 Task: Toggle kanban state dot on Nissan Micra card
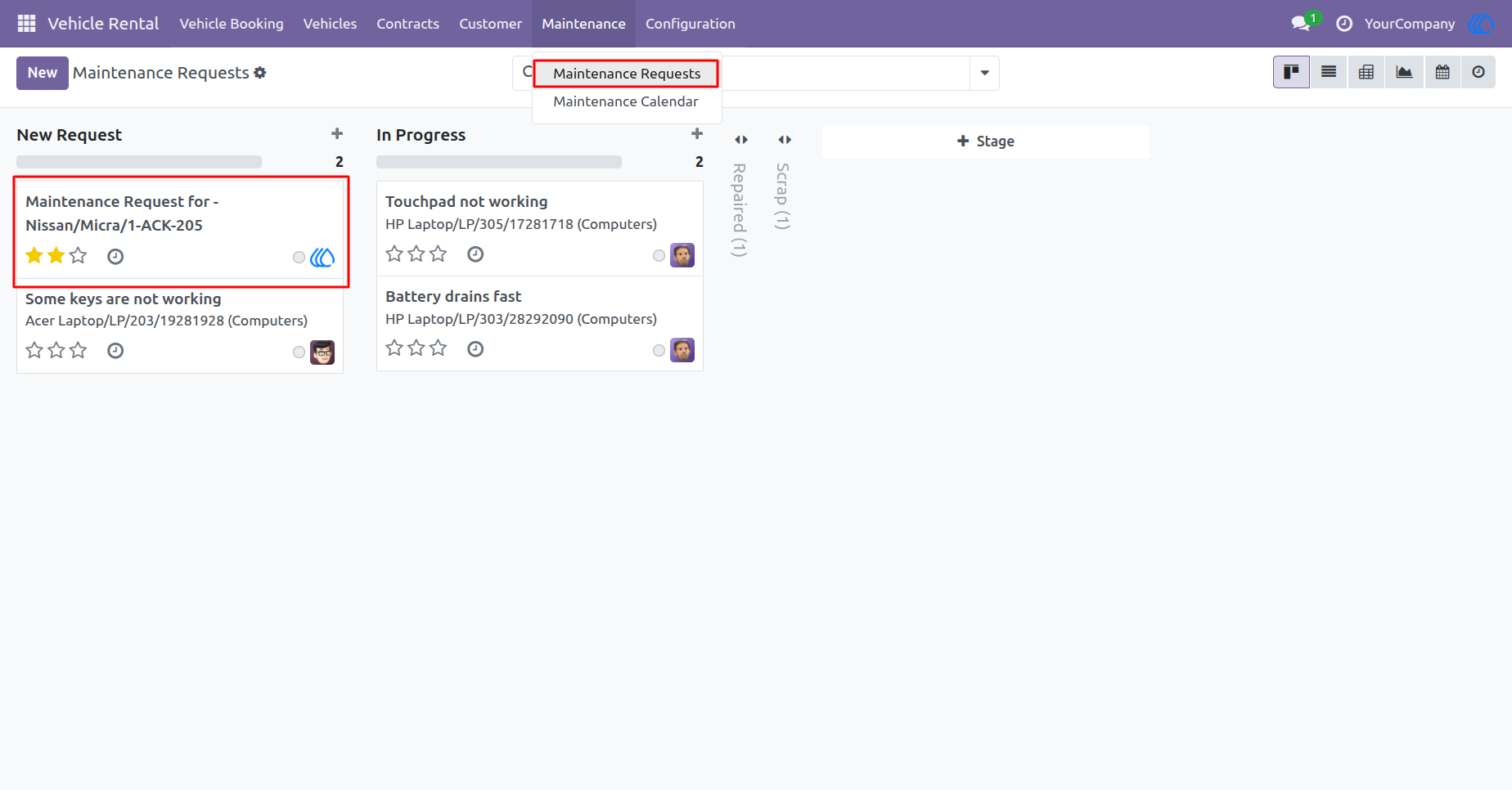coord(299,258)
